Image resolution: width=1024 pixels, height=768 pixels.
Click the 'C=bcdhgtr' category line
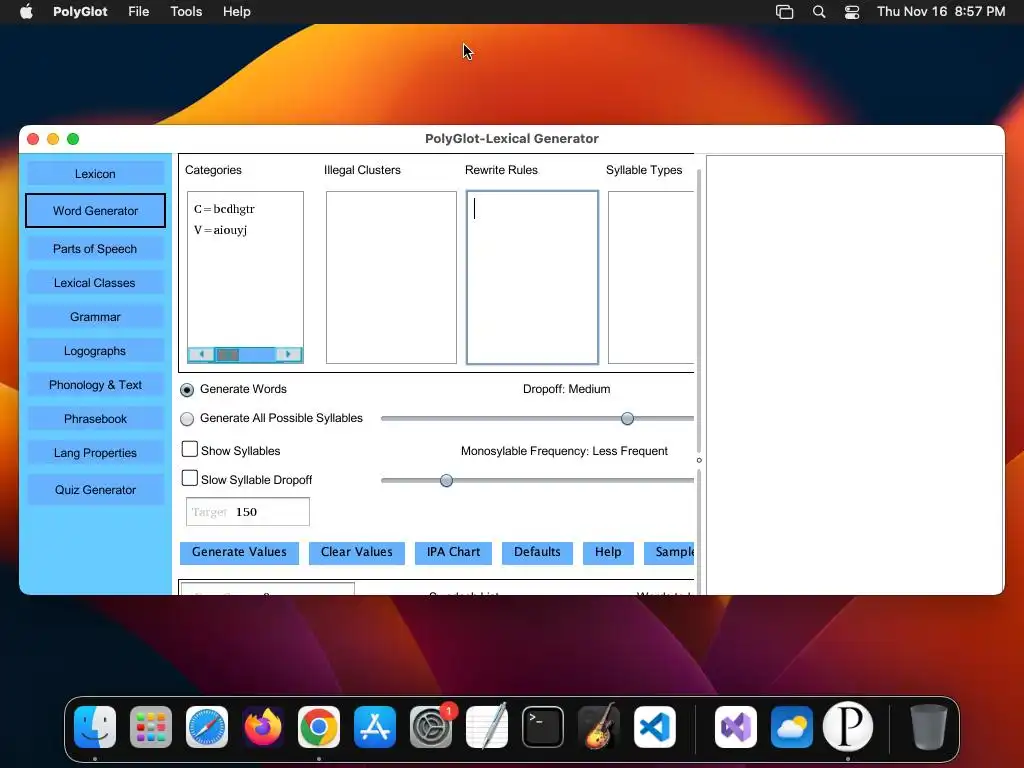coord(224,209)
